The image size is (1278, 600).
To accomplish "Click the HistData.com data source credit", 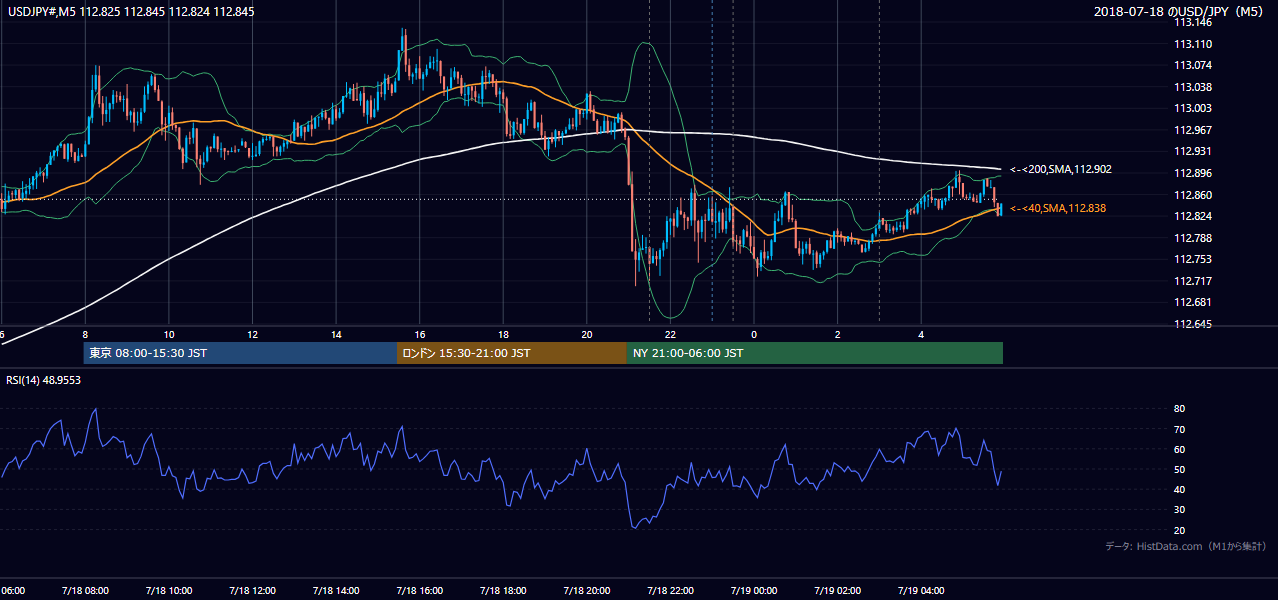I will 1186,546.
